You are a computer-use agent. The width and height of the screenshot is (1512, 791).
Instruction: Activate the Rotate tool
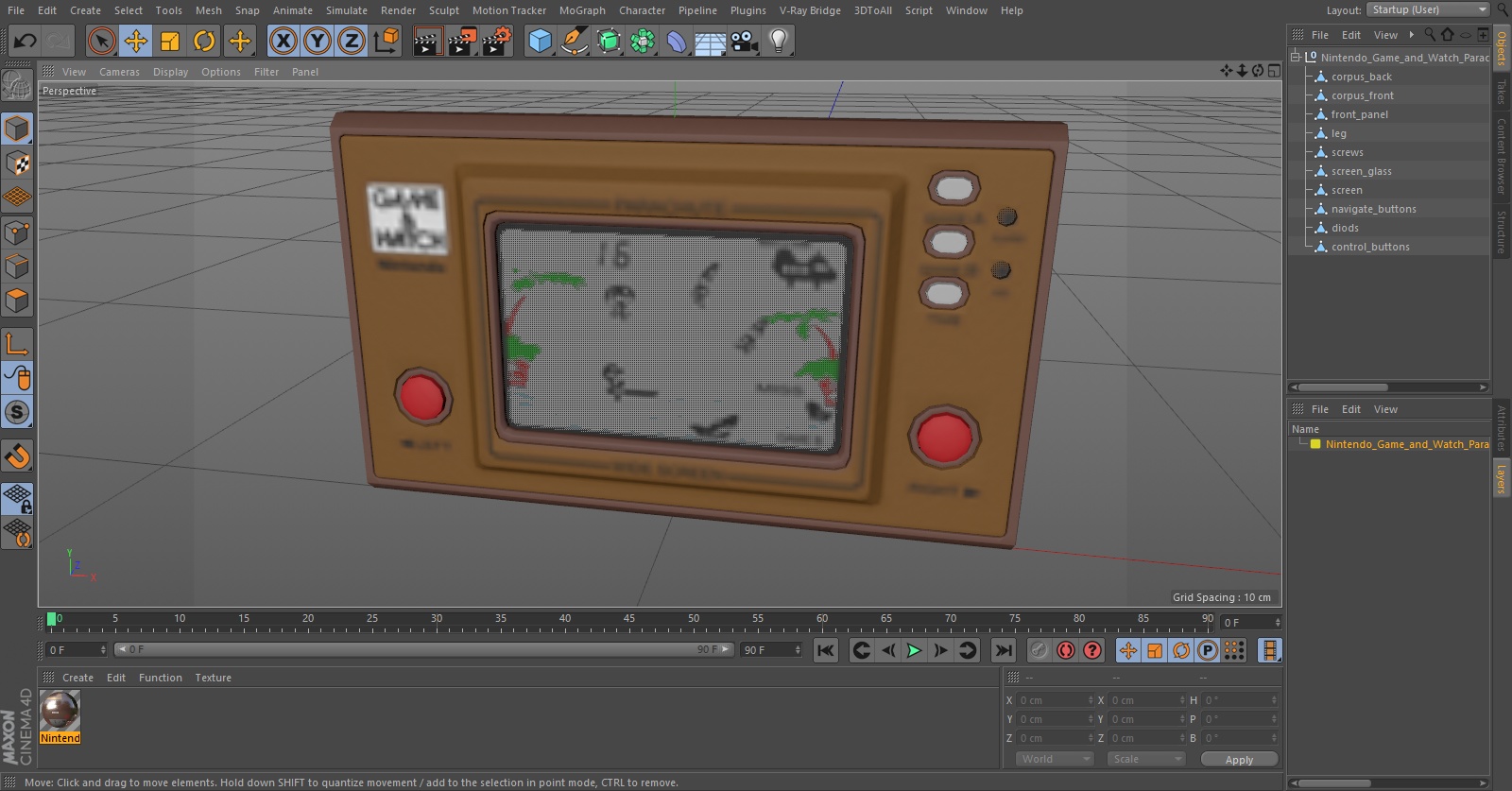click(x=204, y=41)
